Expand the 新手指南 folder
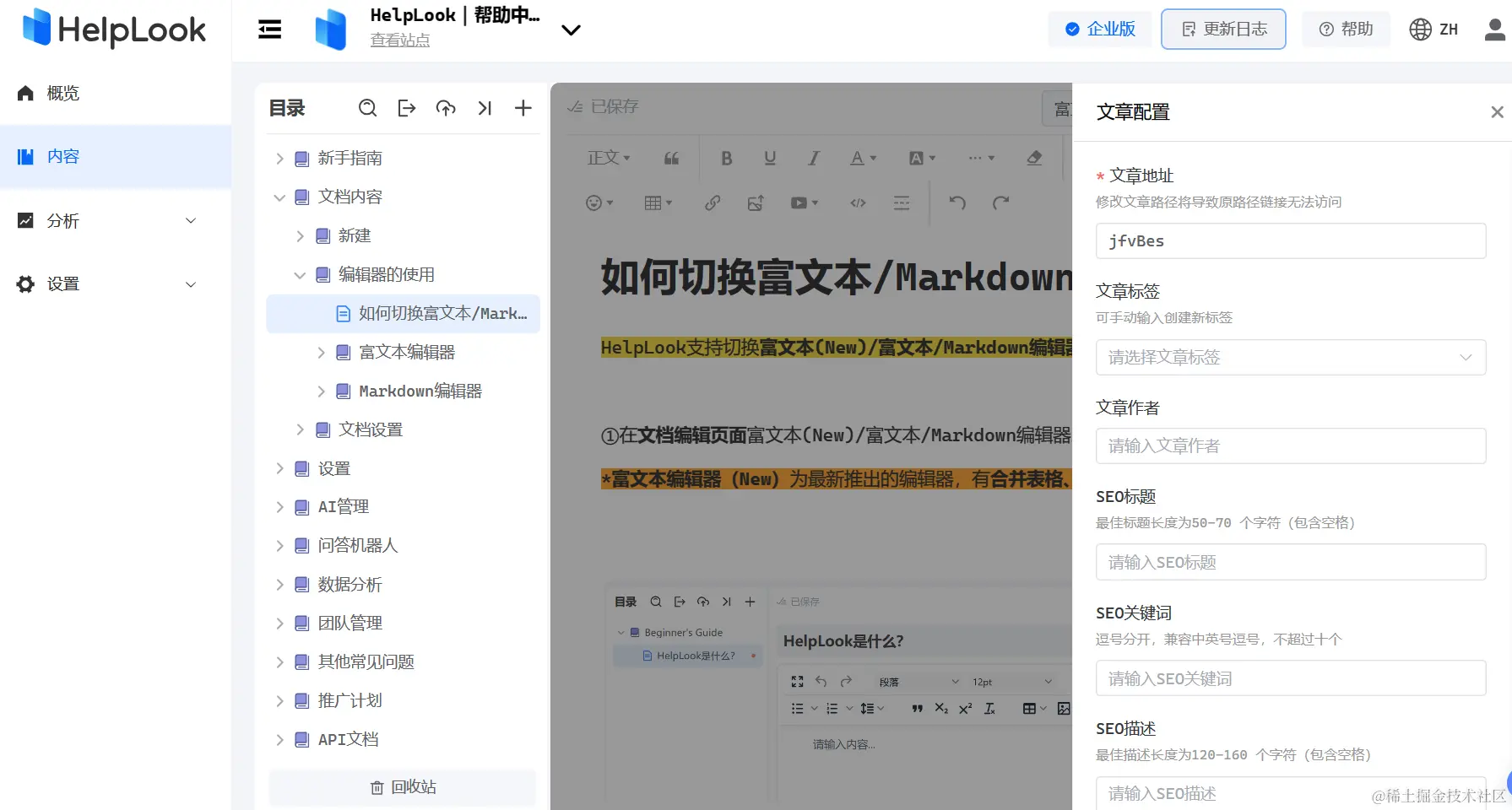Screen dimensions: 1512x810 pyautogui.click(x=279, y=159)
